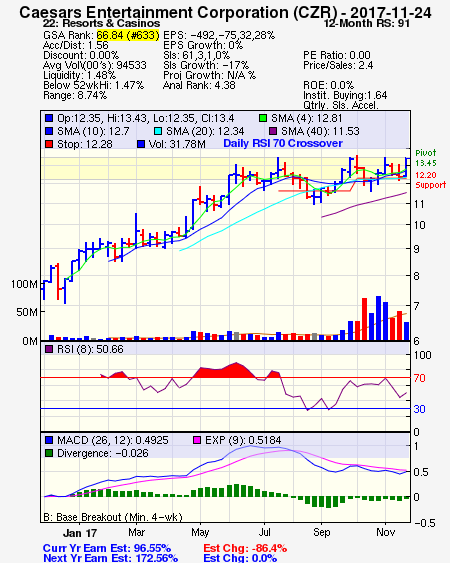Image resolution: width=450 pixels, height=563 pixels.
Task: Click the red RSI 70 threshold label
Action: click(x=419, y=378)
